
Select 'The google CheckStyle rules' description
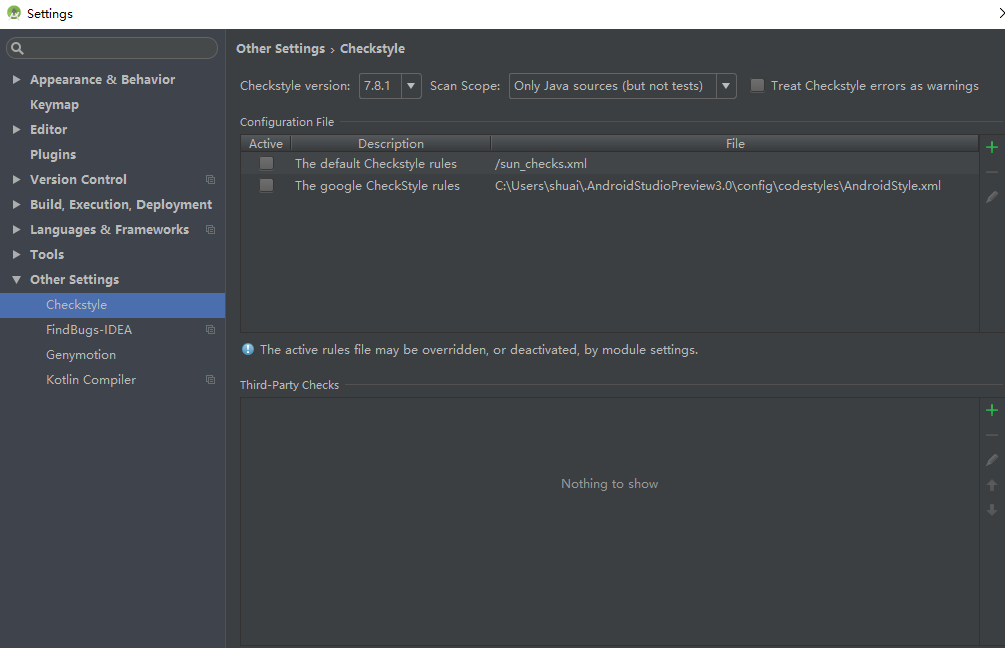(377, 186)
